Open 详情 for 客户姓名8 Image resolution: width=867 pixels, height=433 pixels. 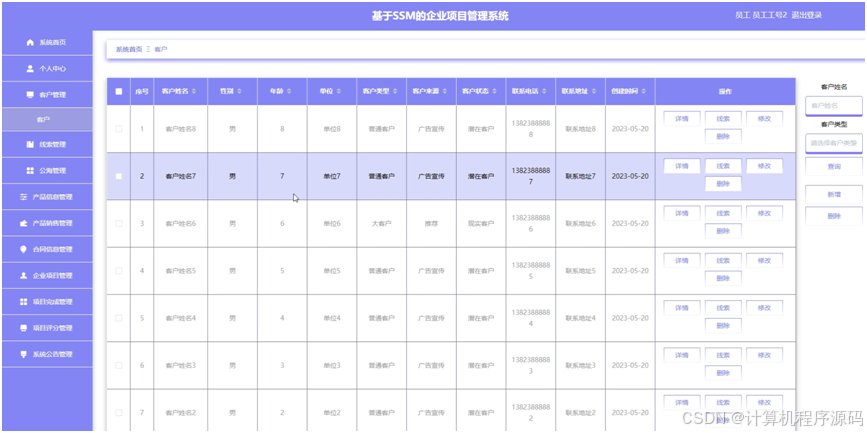[682, 118]
